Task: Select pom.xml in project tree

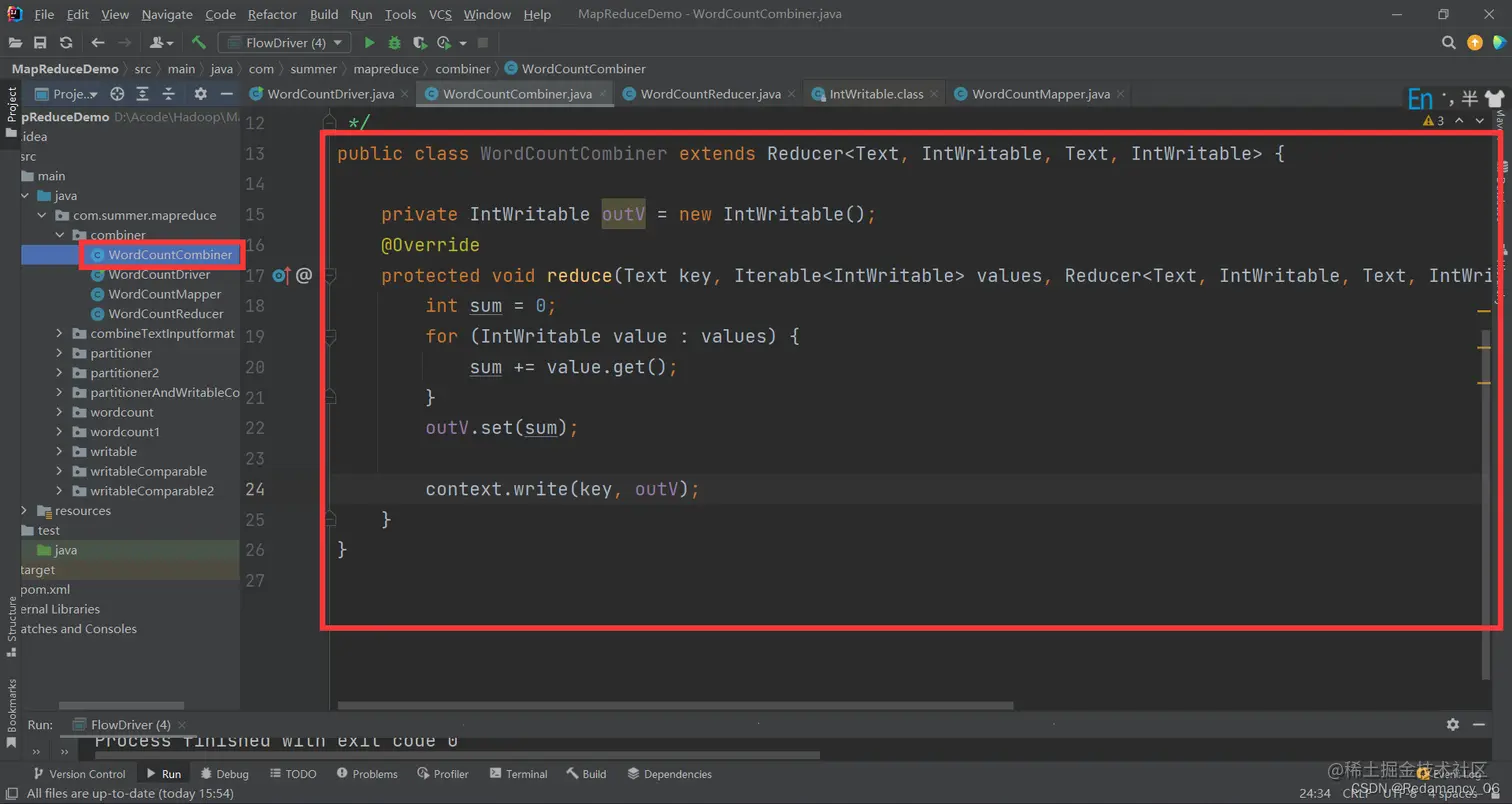Action: (45, 589)
